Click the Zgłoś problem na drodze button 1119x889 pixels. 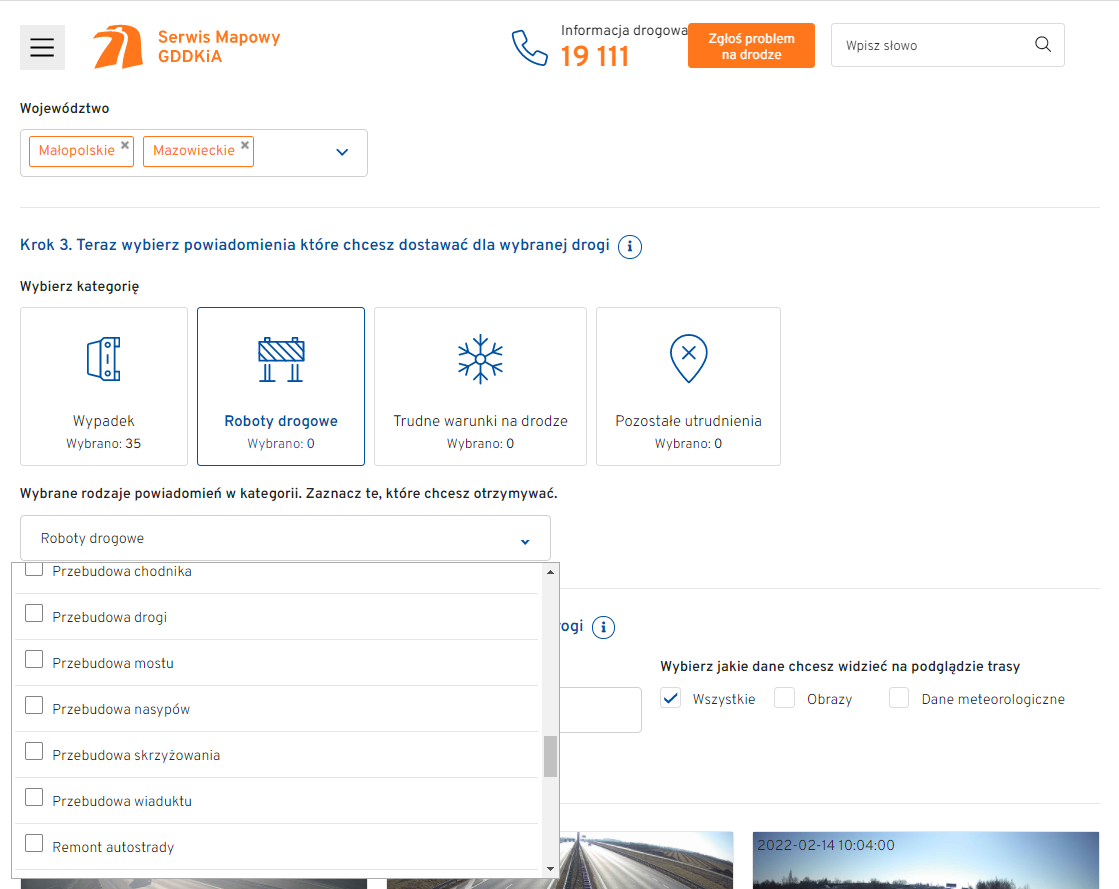751,46
